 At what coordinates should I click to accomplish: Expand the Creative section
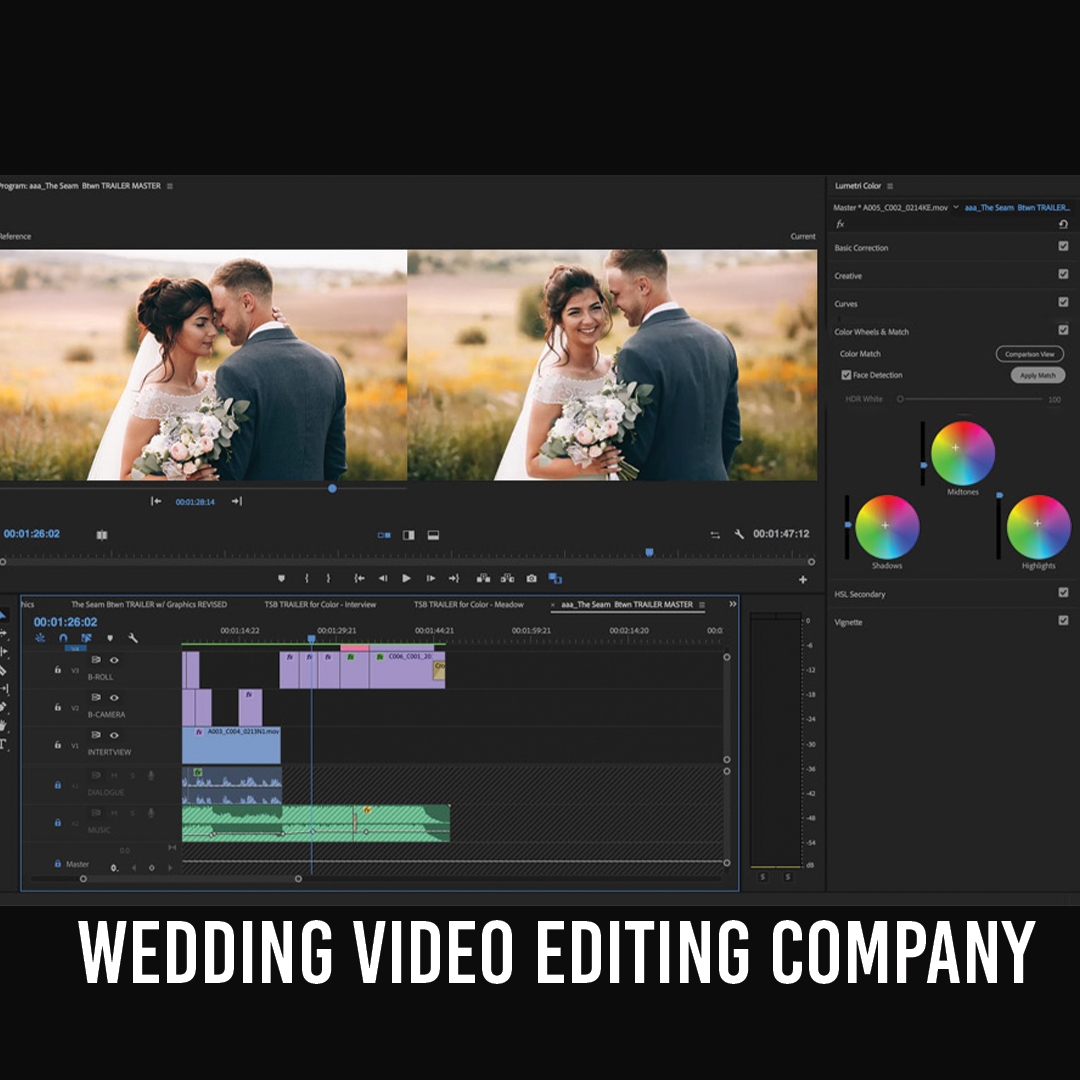pyautogui.click(x=848, y=276)
